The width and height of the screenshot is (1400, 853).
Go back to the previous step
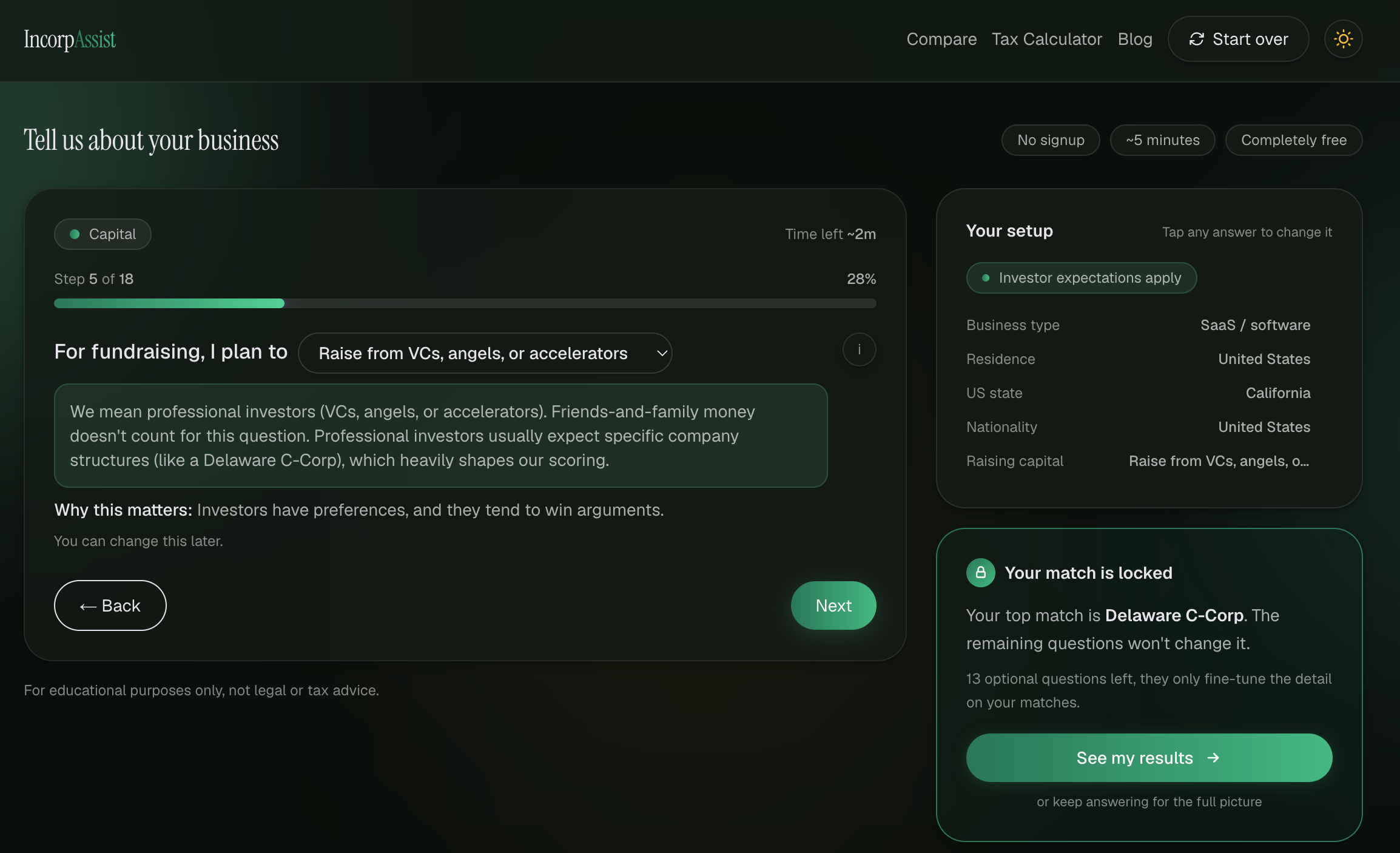pyautogui.click(x=110, y=605)
